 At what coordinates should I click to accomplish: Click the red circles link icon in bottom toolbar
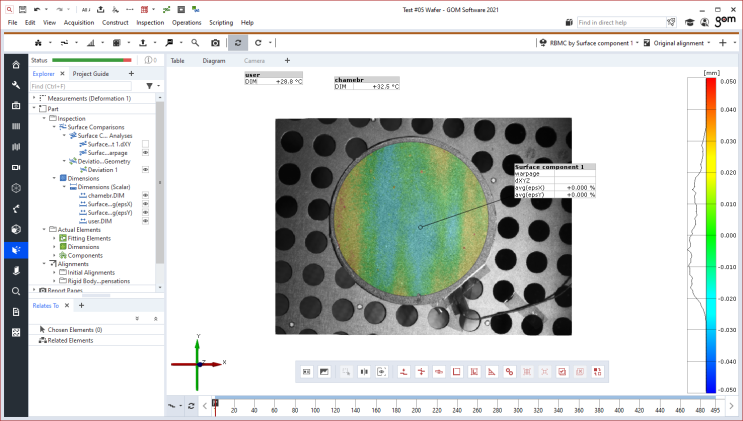pos(509,372)
